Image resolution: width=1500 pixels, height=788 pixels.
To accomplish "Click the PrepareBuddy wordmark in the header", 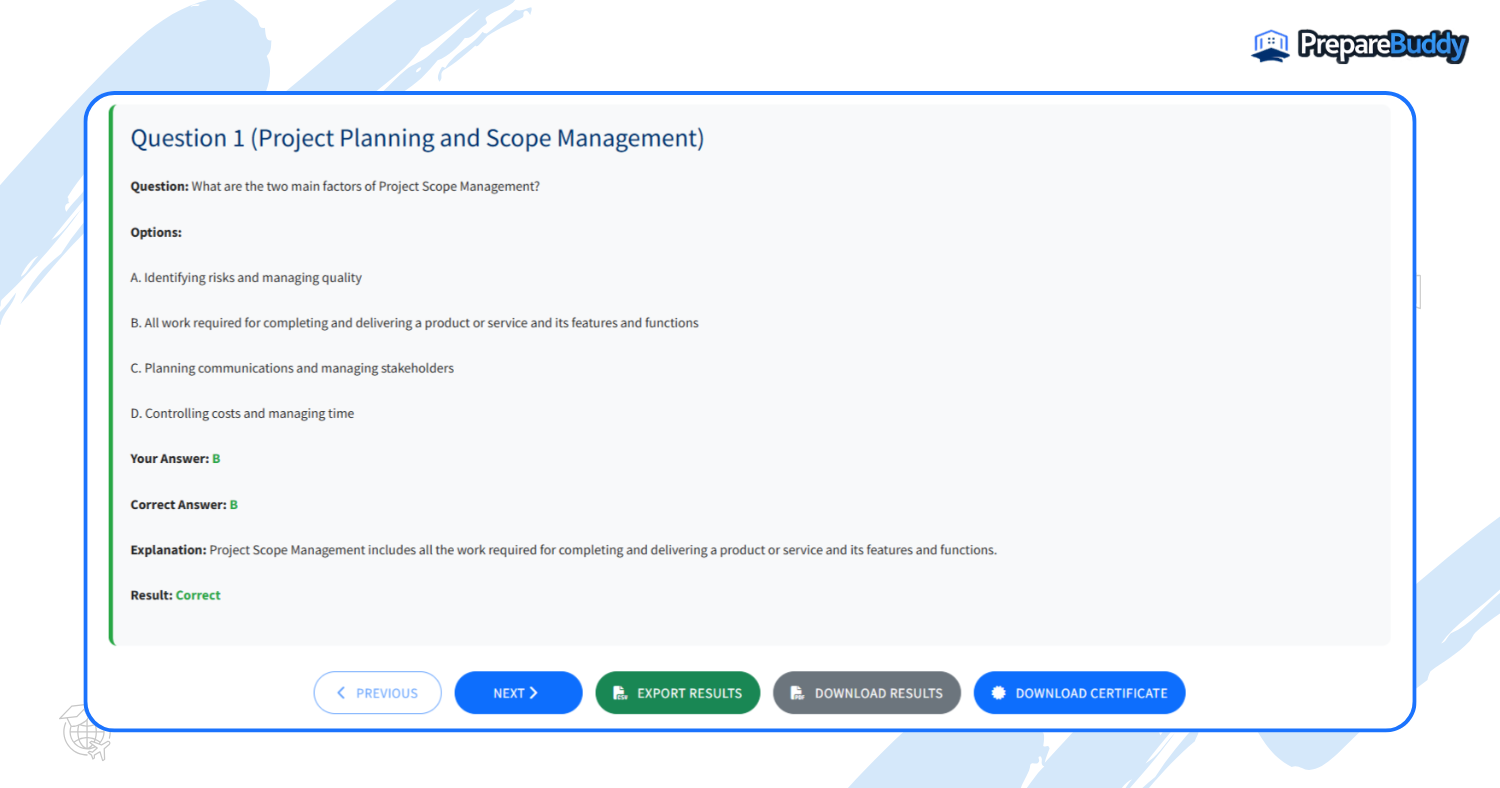I will click(1382, 45).
